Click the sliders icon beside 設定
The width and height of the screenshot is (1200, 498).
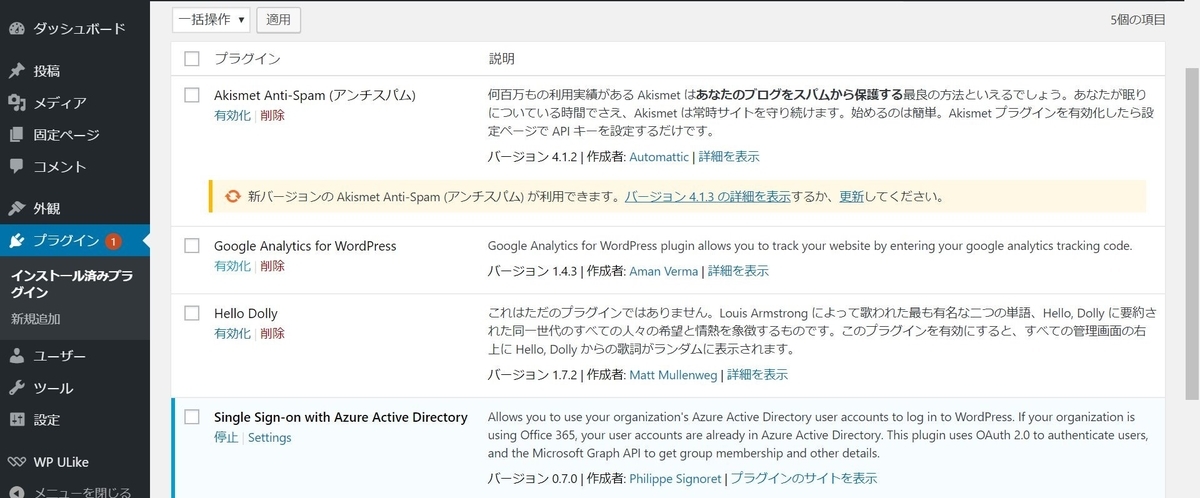[x=16, y=420]
